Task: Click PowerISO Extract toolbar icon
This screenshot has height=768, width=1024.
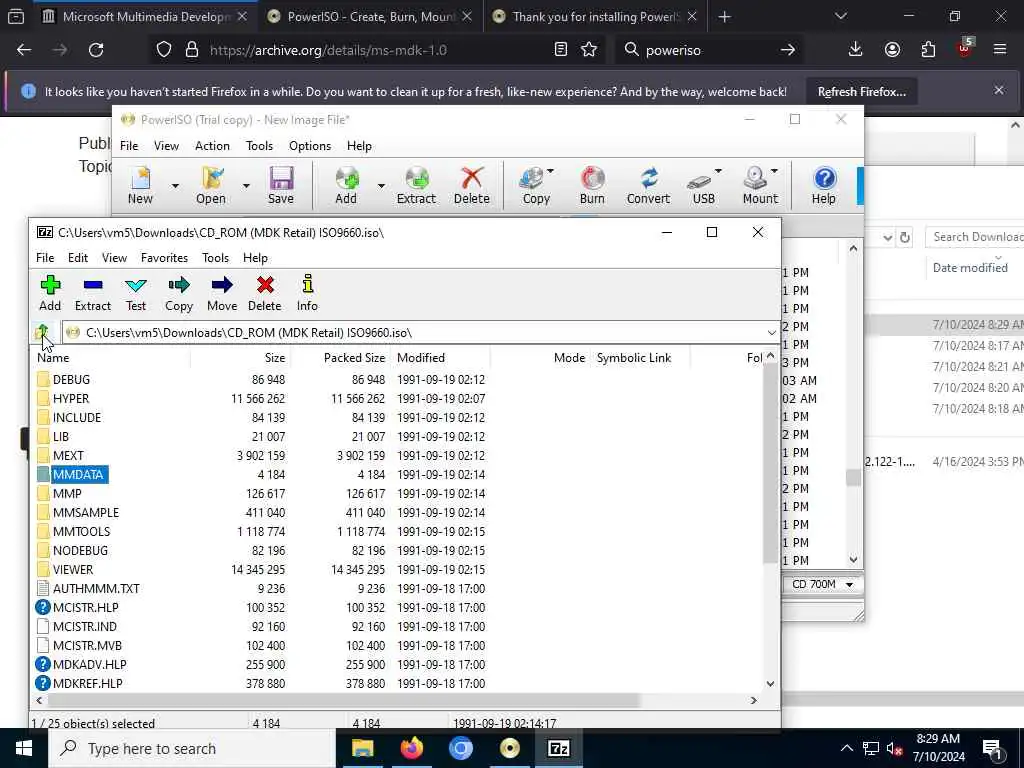Action: coord(416,185)
